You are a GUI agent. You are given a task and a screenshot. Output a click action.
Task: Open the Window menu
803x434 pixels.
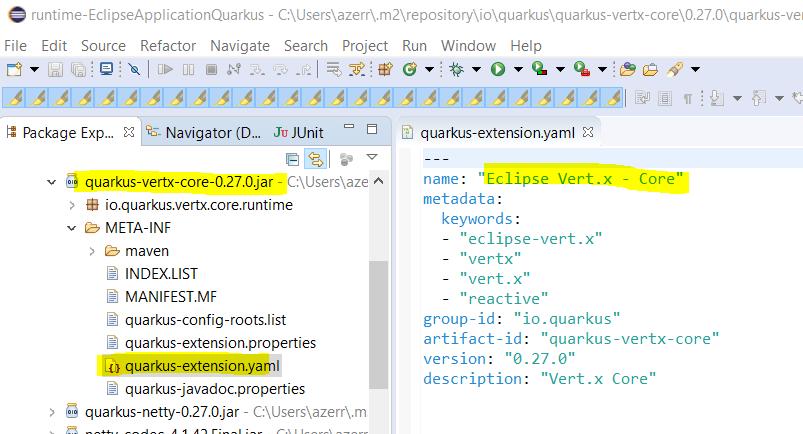pos(468,46)
